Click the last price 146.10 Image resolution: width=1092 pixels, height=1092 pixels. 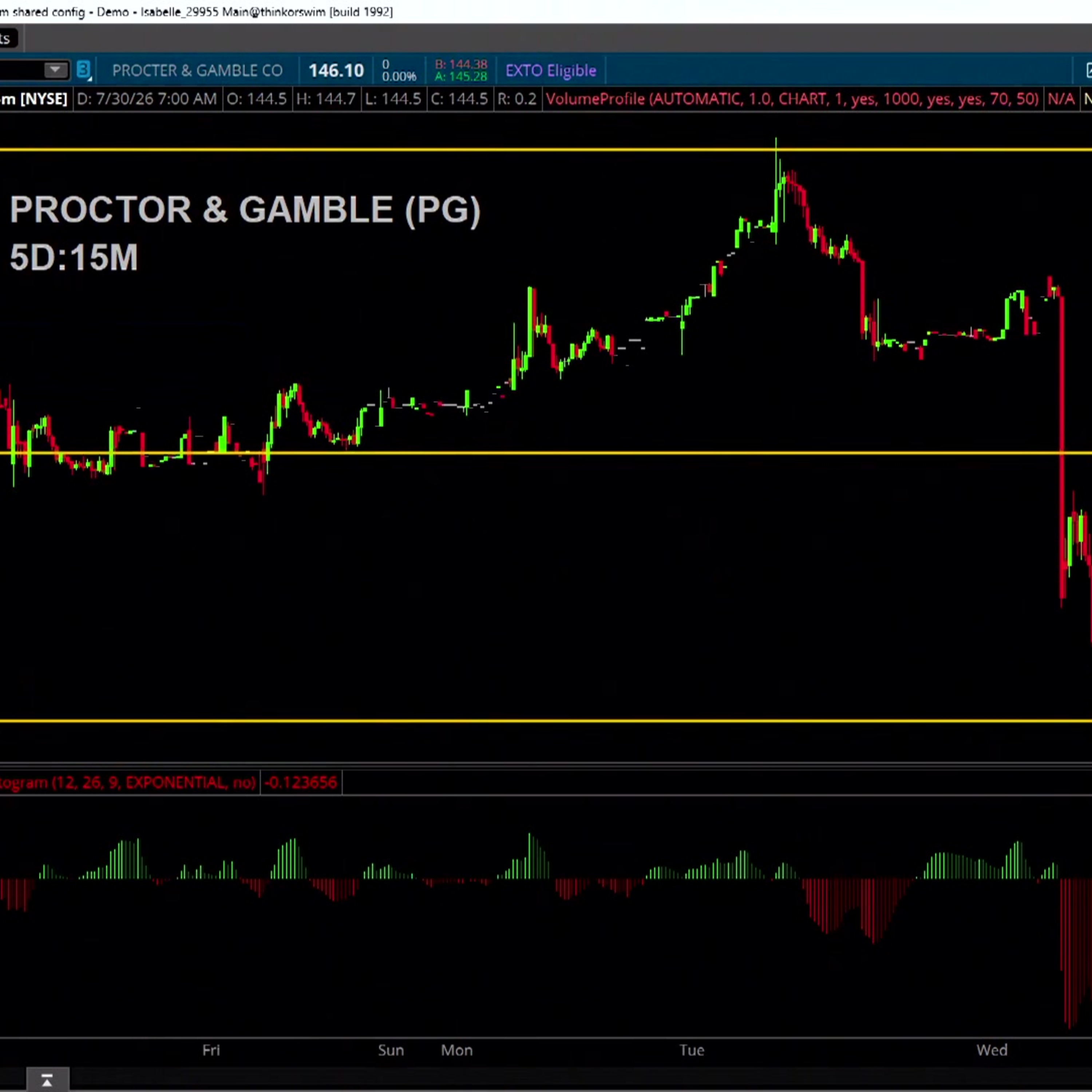coord(336,71)
